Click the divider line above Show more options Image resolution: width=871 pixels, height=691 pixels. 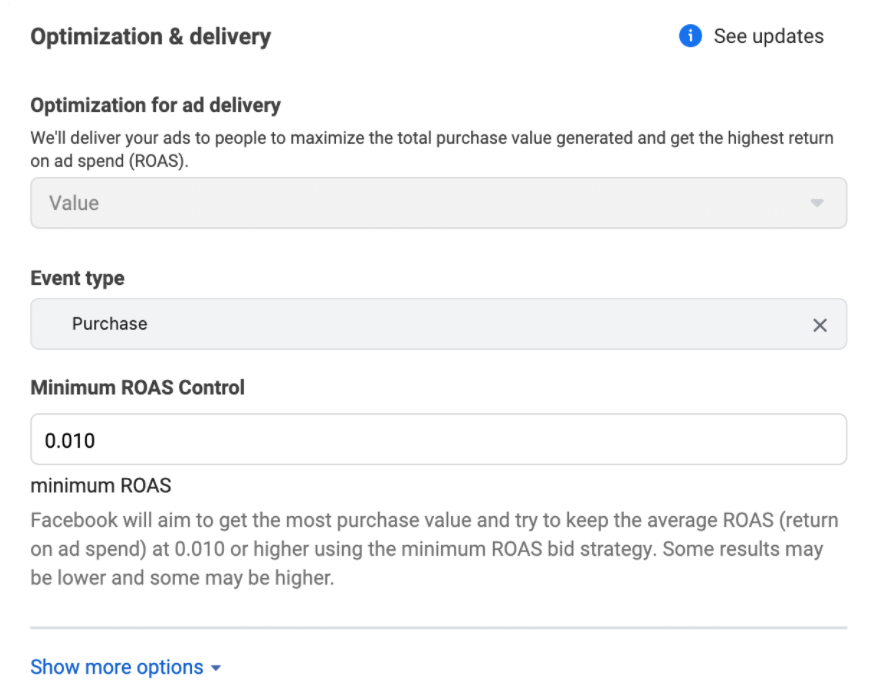(x=438, y=628)
